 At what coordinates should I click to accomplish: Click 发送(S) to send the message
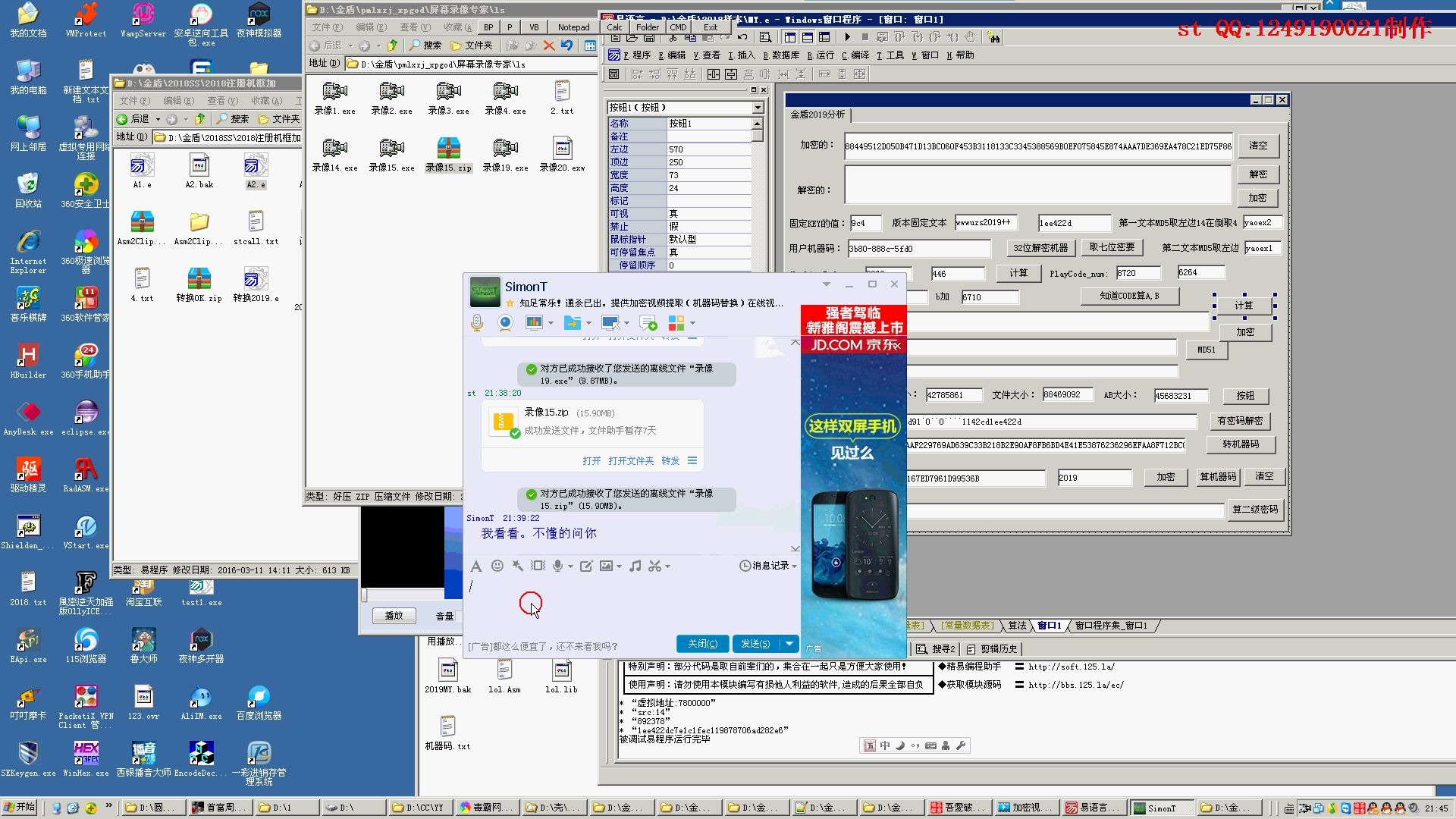(x=755, y=644)
